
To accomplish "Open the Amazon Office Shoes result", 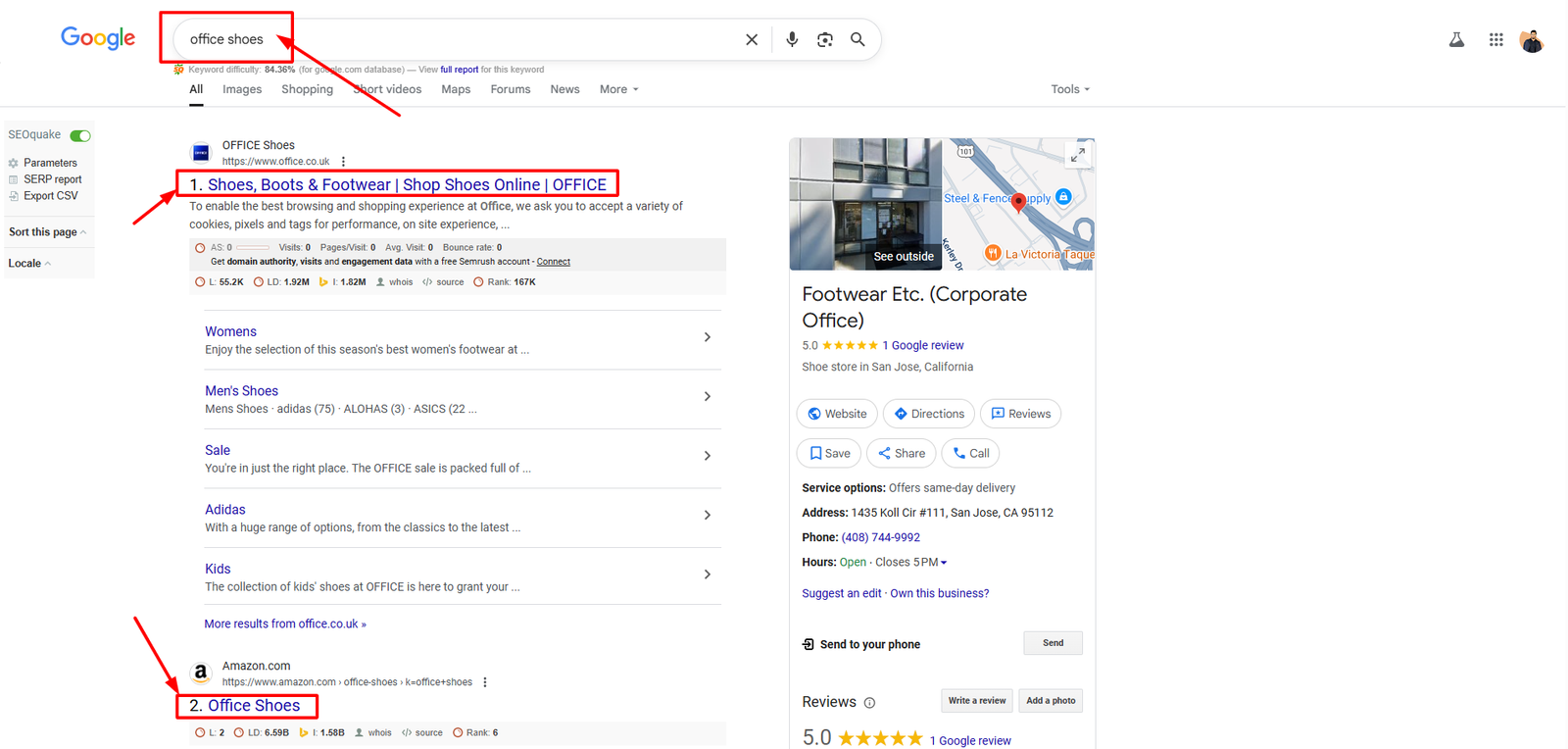I will coord(254,706).
